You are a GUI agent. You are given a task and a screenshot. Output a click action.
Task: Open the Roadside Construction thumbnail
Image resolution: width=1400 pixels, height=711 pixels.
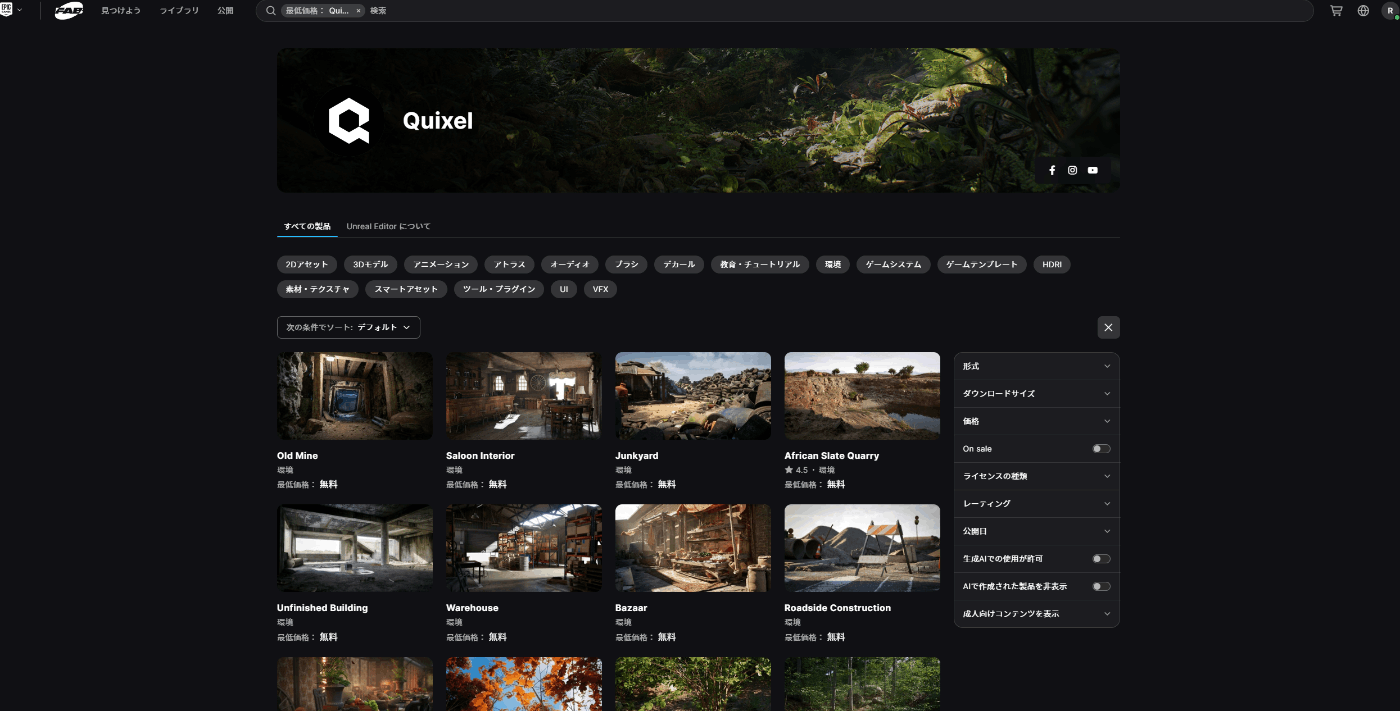point(862,548)
